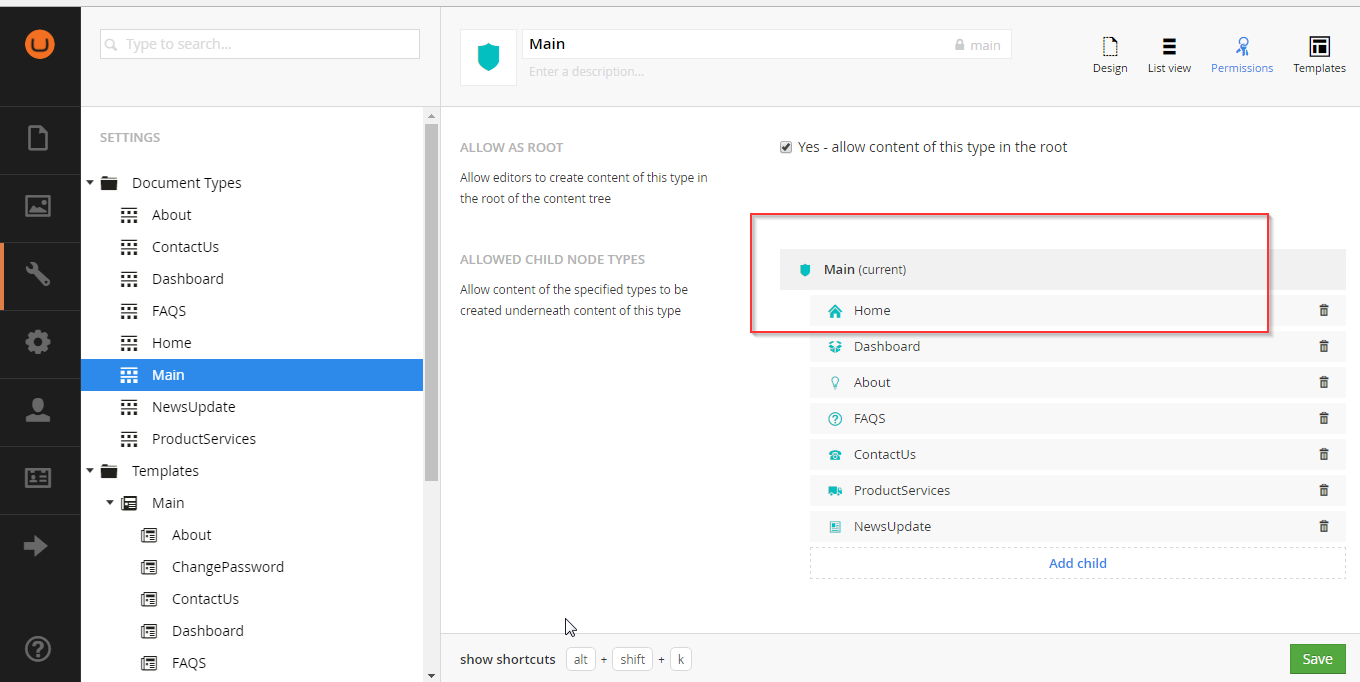Click the settings tree vertical scrollbar

(431, 303)
